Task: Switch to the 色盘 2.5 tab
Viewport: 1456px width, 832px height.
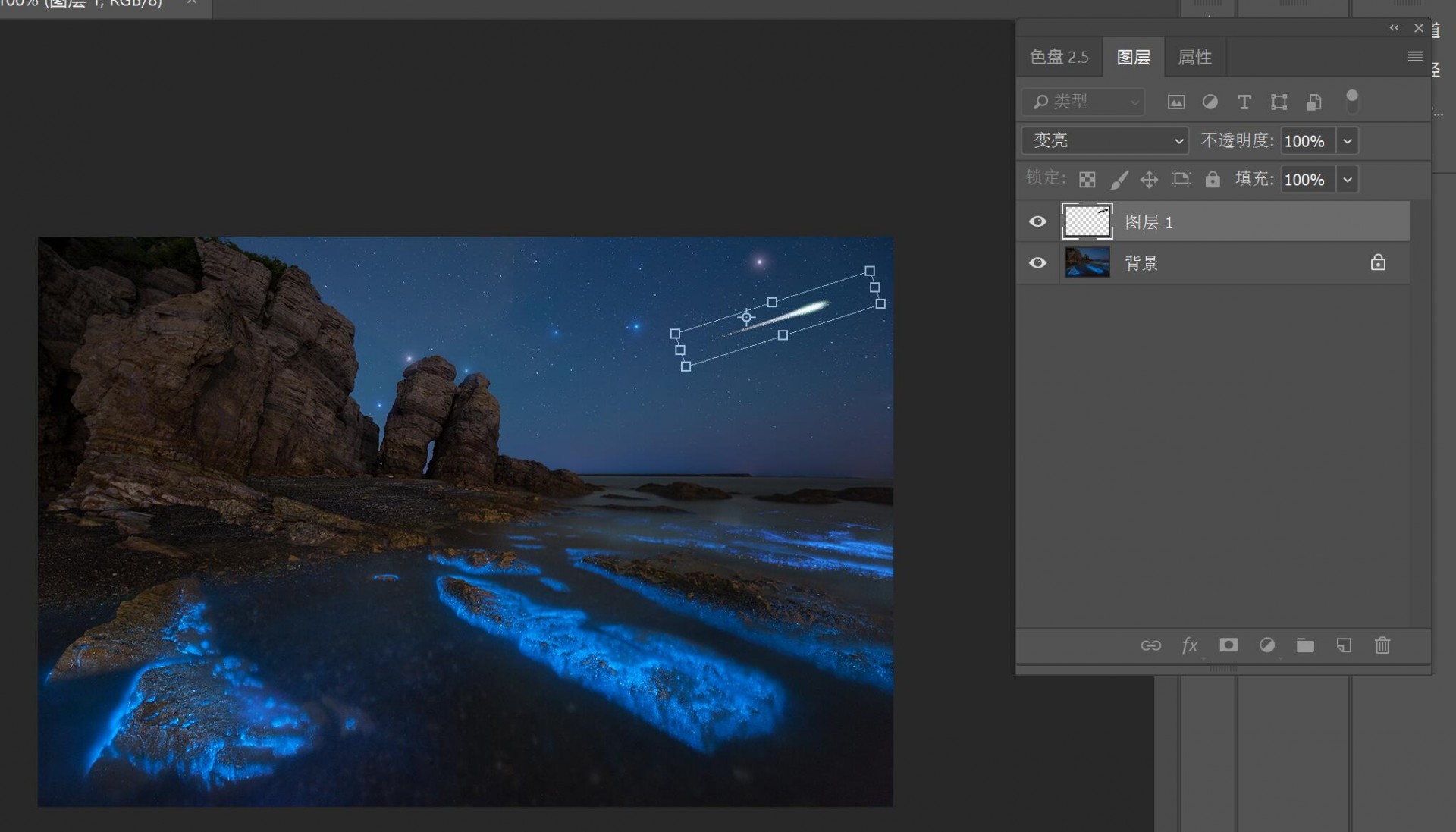Action: click(1059, 57)
